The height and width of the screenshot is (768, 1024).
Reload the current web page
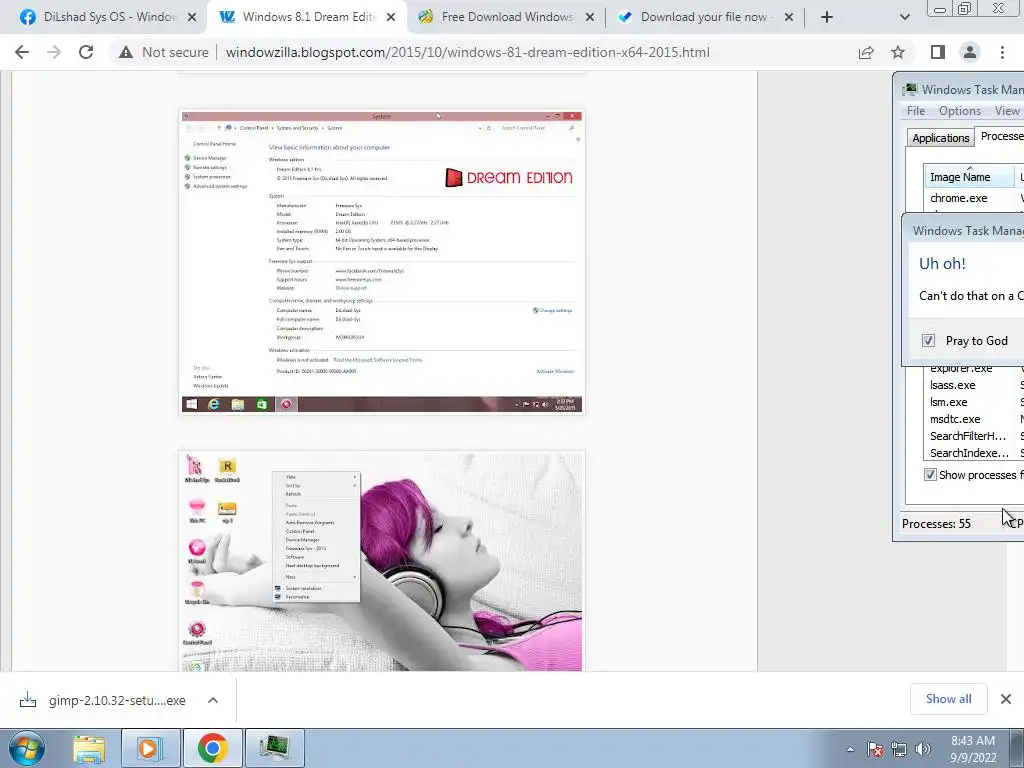(x=86, y=52)
